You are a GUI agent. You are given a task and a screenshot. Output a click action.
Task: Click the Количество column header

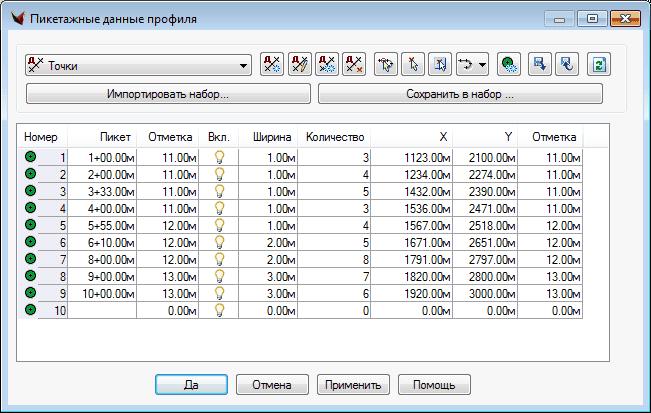tap(336, 136)
